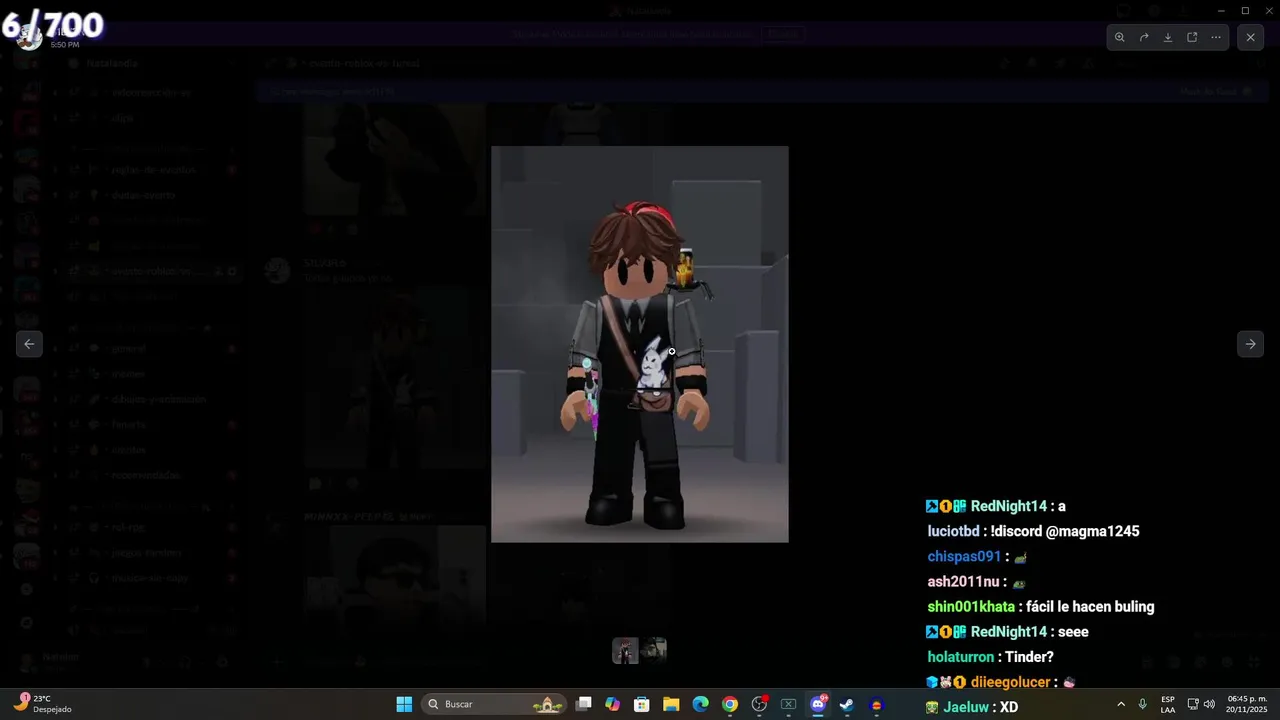Go to the previous image arrow

(x=29, y=344)
